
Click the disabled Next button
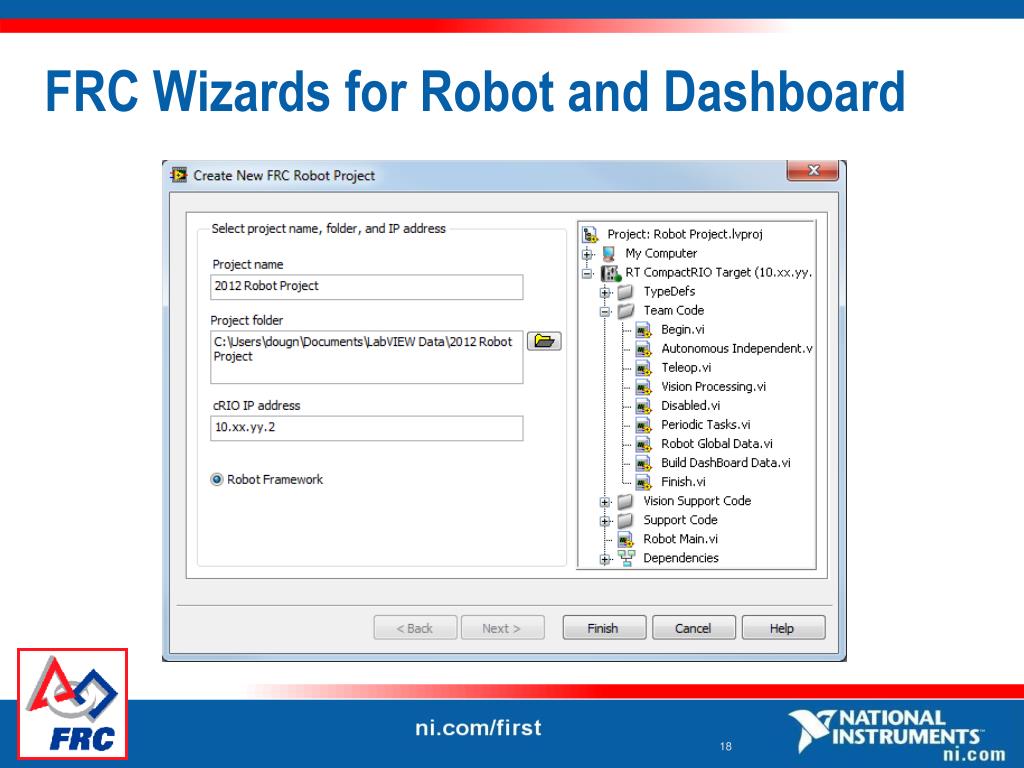[502, 628]
